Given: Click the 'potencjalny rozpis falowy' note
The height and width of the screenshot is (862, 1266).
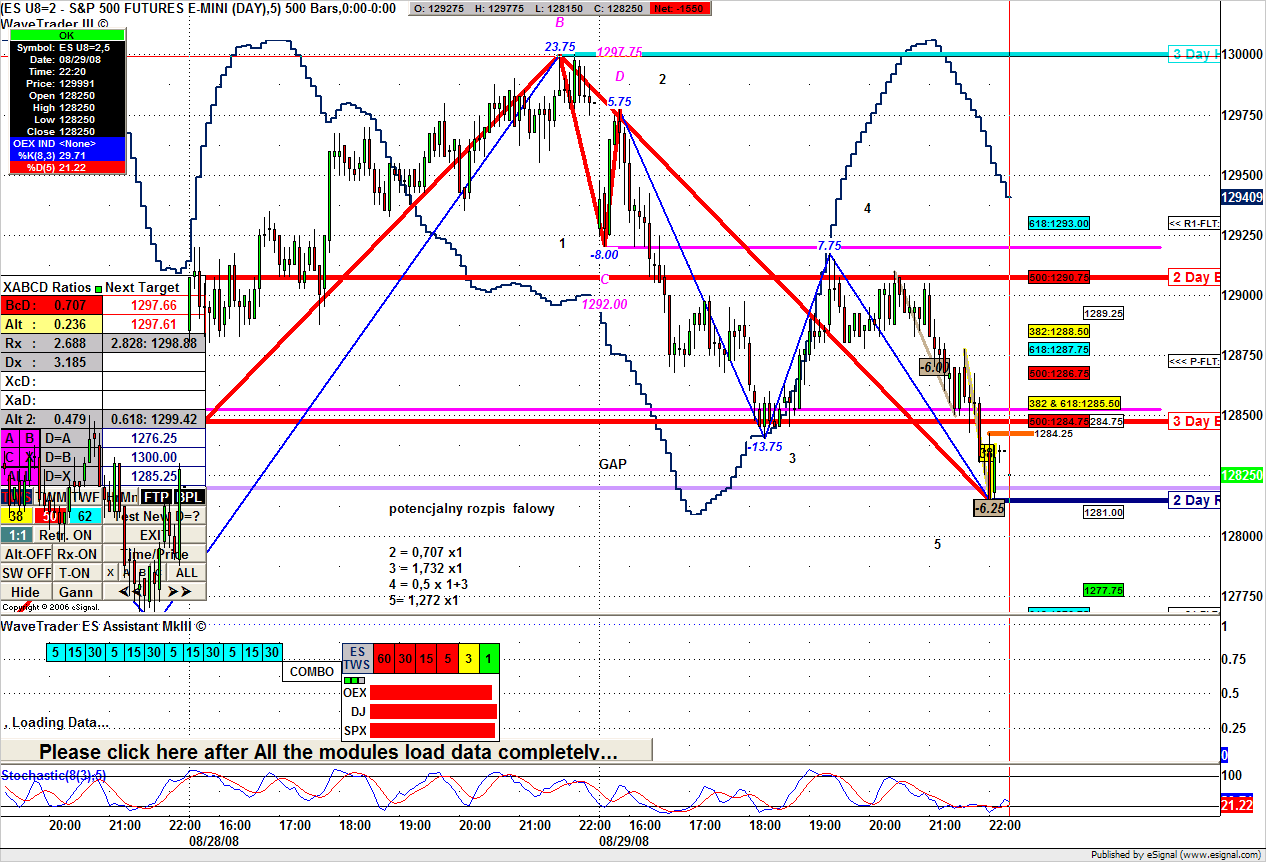Looking at the screenshot, I should click(472, 509).
